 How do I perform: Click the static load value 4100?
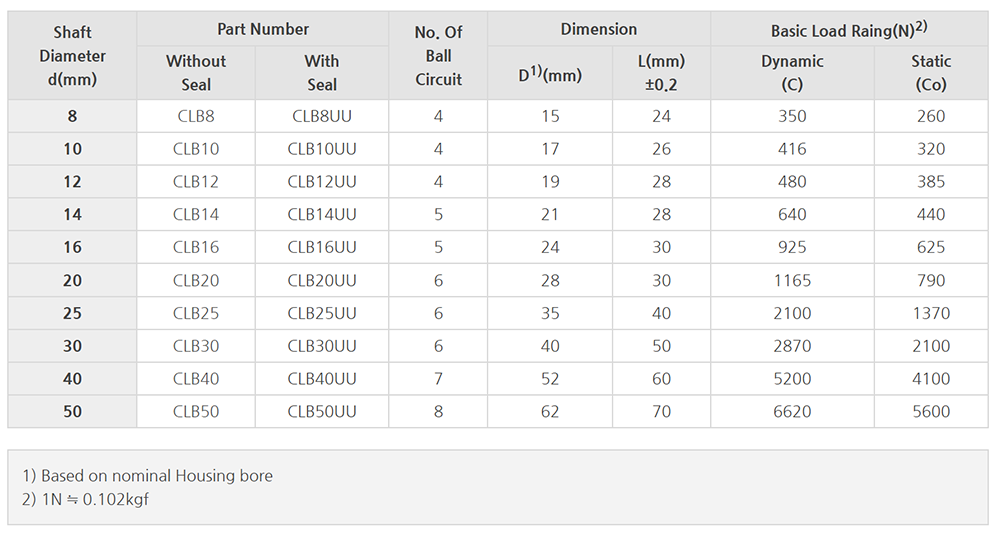(931, 379)
